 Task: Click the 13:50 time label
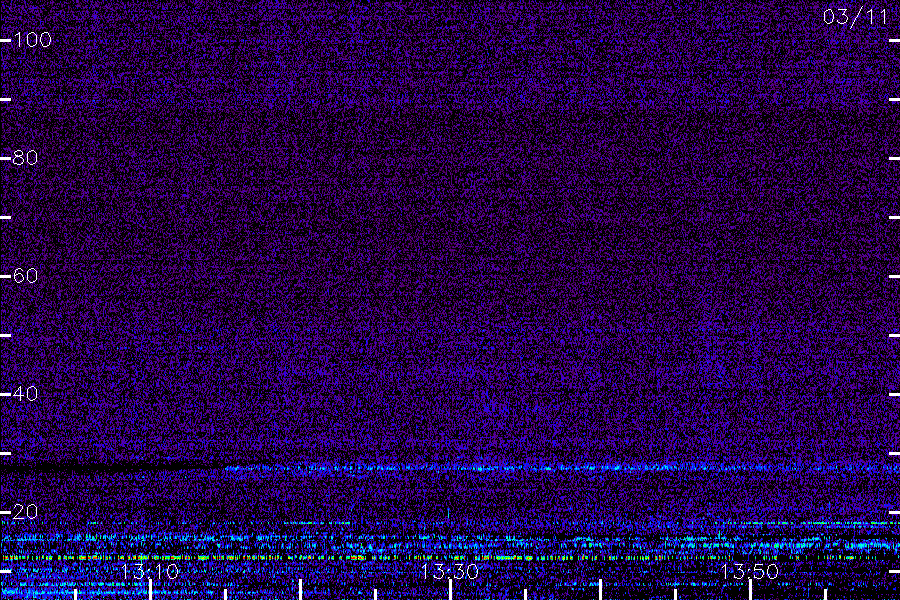click(x=750, y=571)
